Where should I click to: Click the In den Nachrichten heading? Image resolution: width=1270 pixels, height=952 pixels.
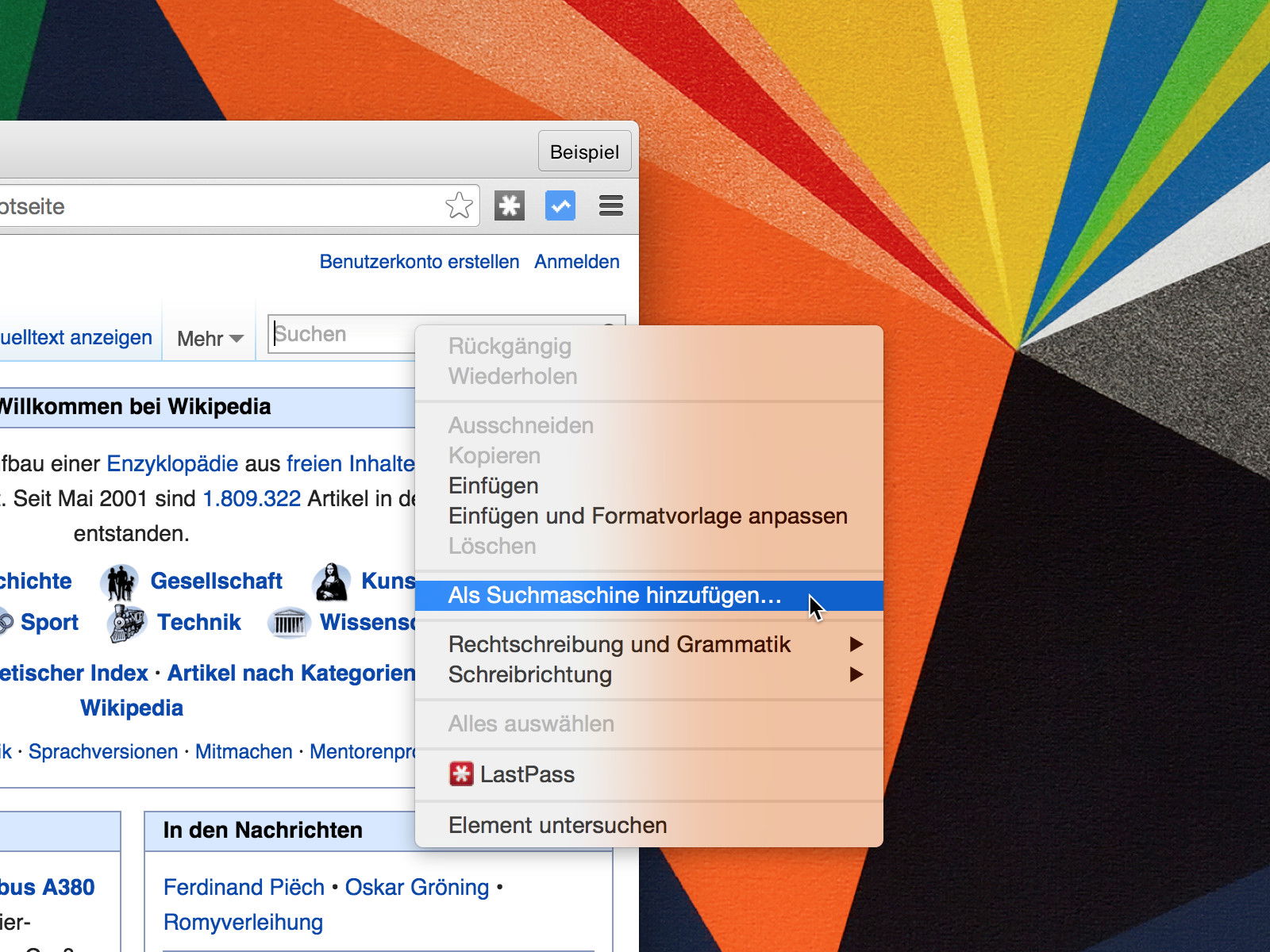(263, 831)
